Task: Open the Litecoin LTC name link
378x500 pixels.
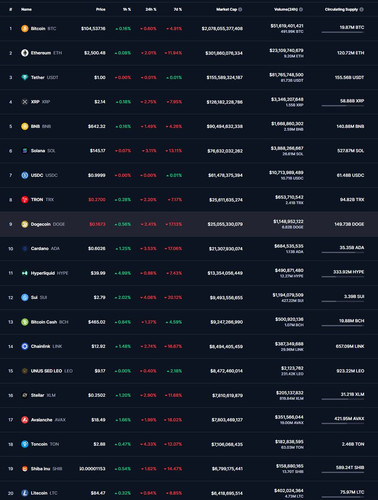Action: click(x=44, y=493)
